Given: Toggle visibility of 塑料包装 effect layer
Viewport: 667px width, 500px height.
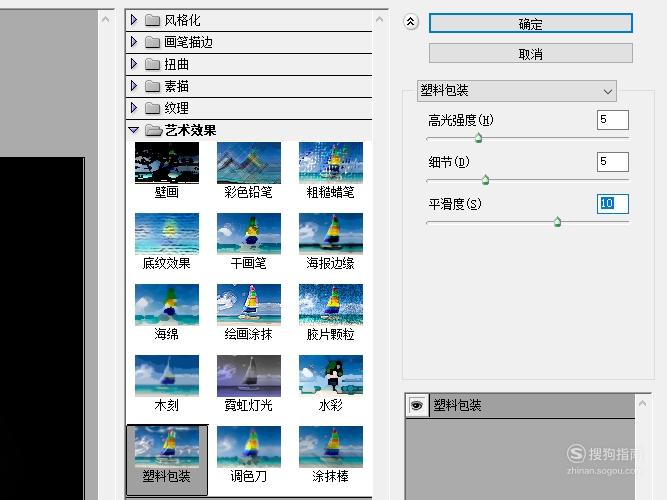Looking at the screenshot, I should (x=416, y=406).
